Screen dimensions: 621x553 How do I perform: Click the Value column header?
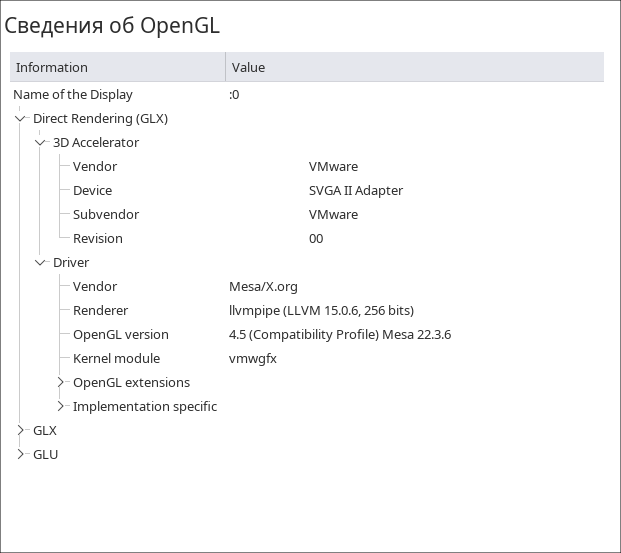[414, 67]
